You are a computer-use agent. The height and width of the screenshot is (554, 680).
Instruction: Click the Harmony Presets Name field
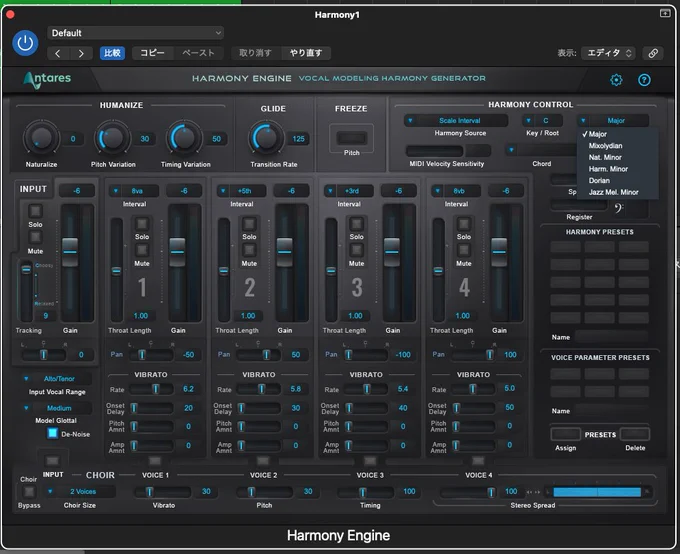pyautogui.click(x=611, y=337)
